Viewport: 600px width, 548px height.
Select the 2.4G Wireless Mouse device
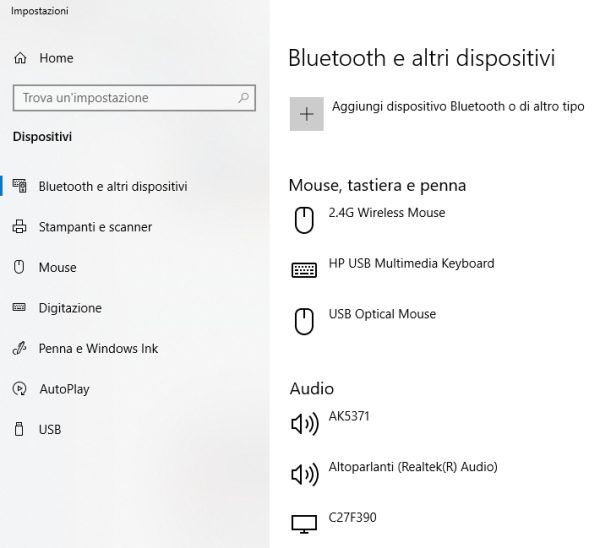386,213
